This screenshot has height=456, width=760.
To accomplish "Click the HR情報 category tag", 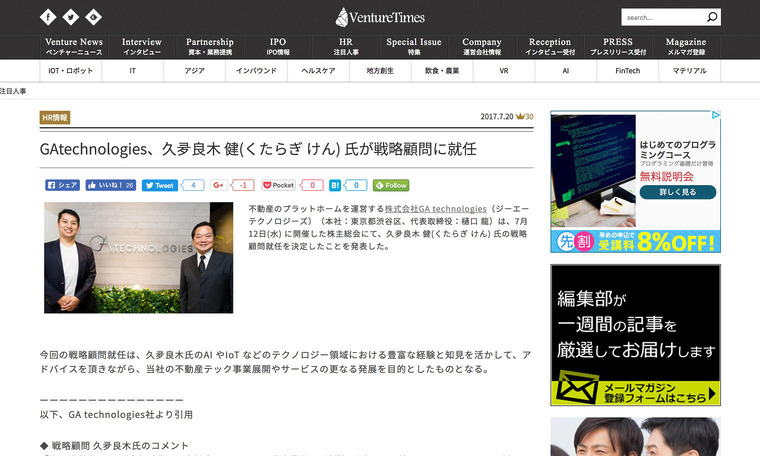I will click(x=55, y=117).
